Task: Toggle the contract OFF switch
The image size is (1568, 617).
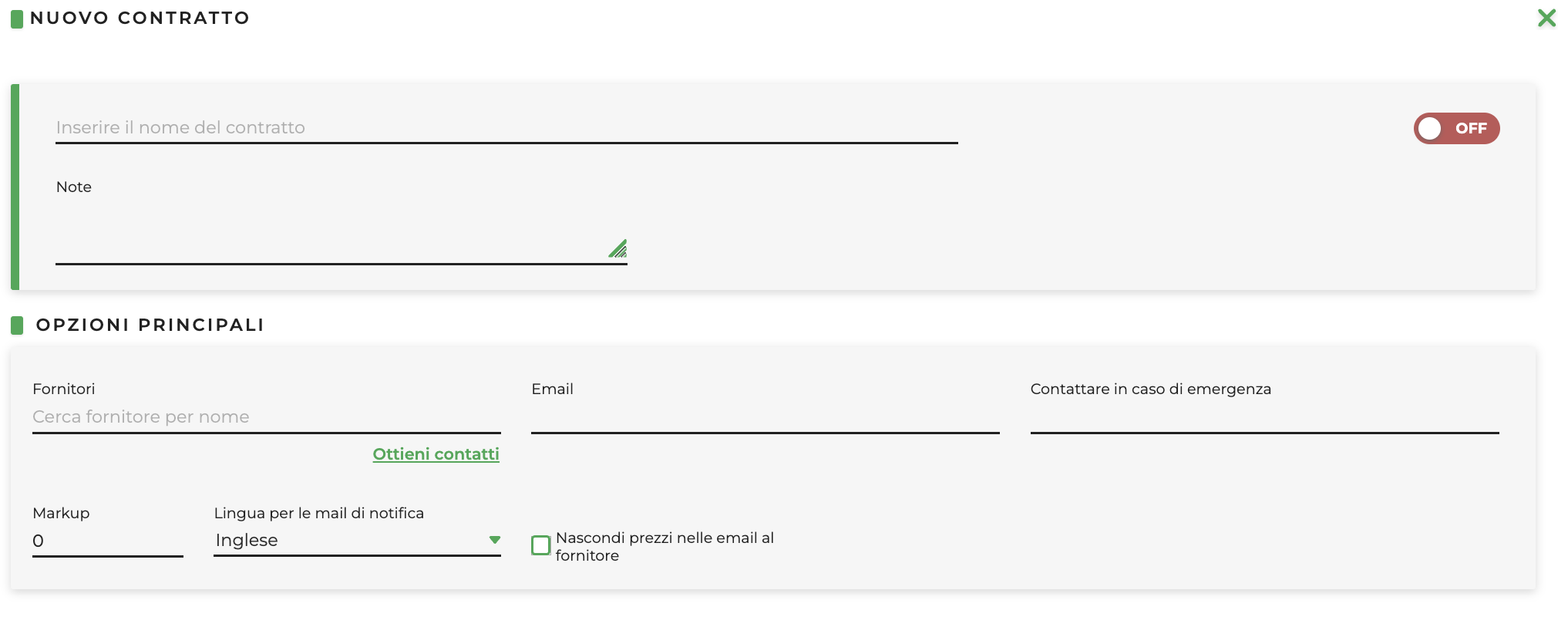Action: [1455, 128]
